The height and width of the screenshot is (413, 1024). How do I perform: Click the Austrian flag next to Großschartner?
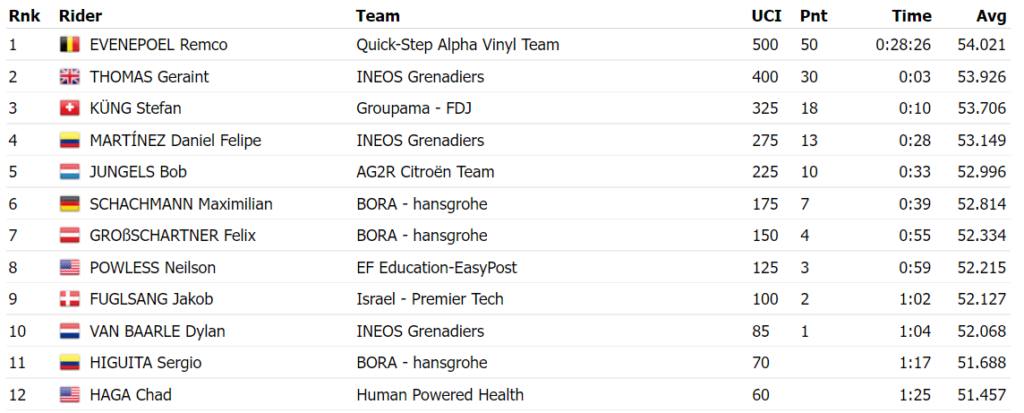69,236
